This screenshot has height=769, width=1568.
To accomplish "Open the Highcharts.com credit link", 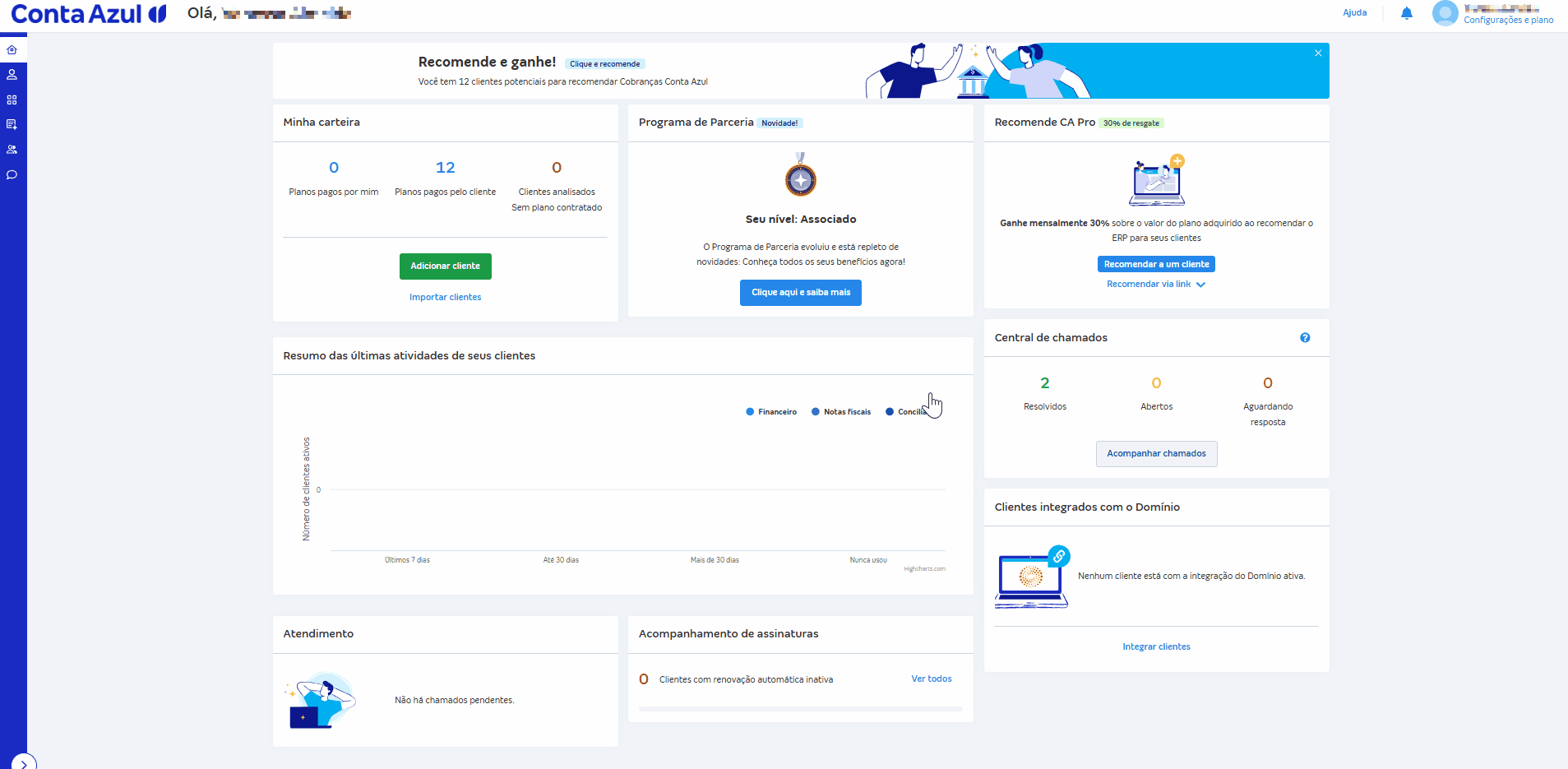I will [924, 569].
